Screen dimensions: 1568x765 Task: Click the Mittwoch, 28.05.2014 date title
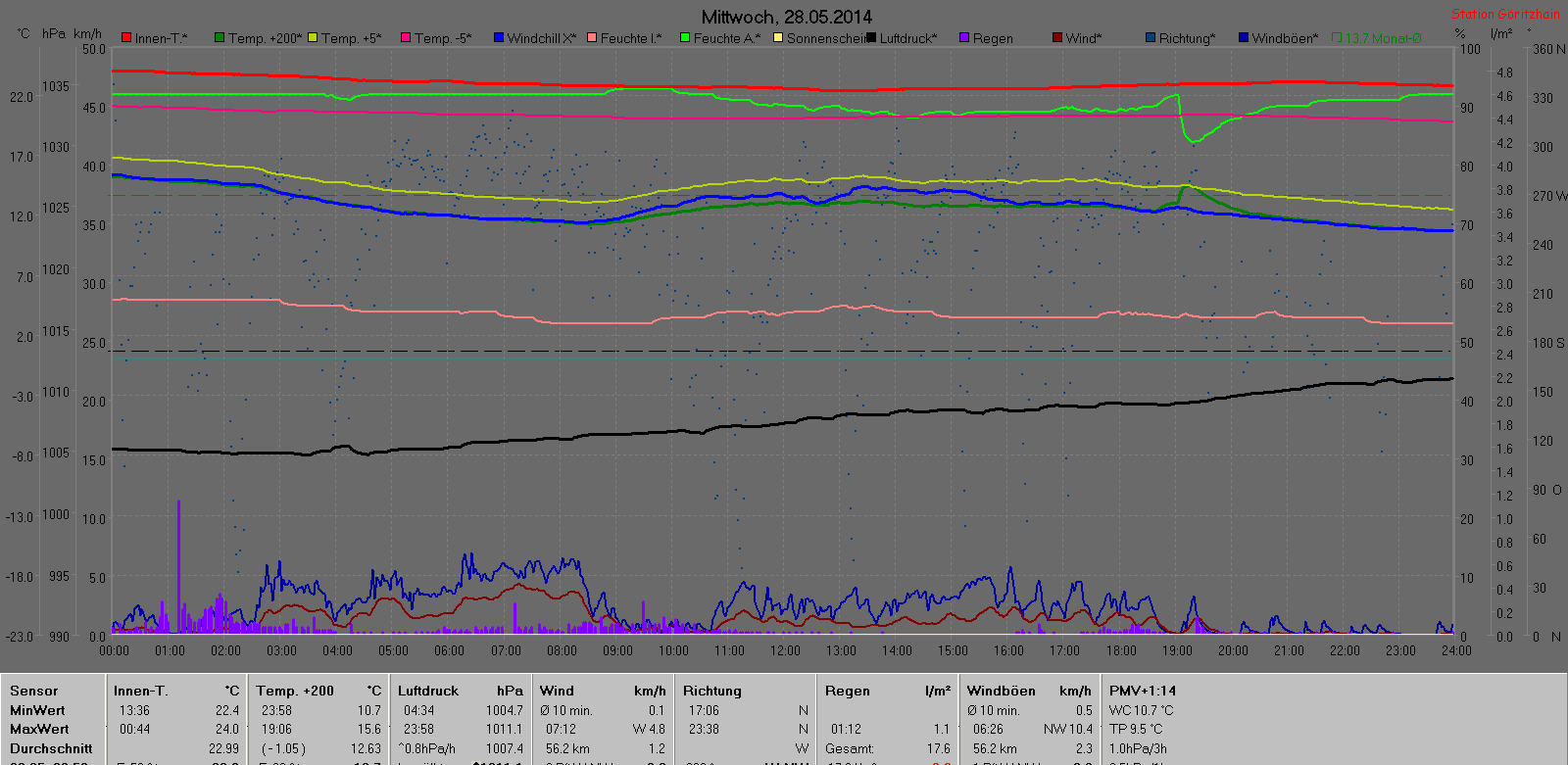tap(786, 17)
